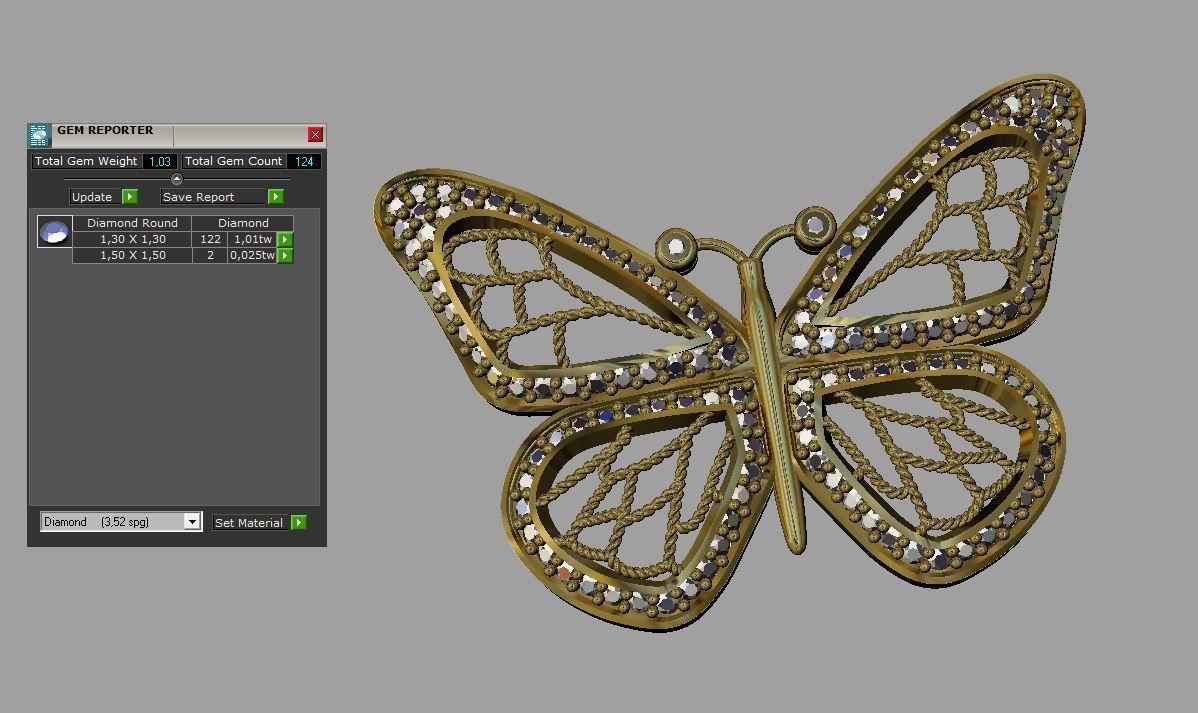Click the green arrow on the 1,30 X 1,30 row
This screenshot has width=1198, height=713.
tap(285, 239)
